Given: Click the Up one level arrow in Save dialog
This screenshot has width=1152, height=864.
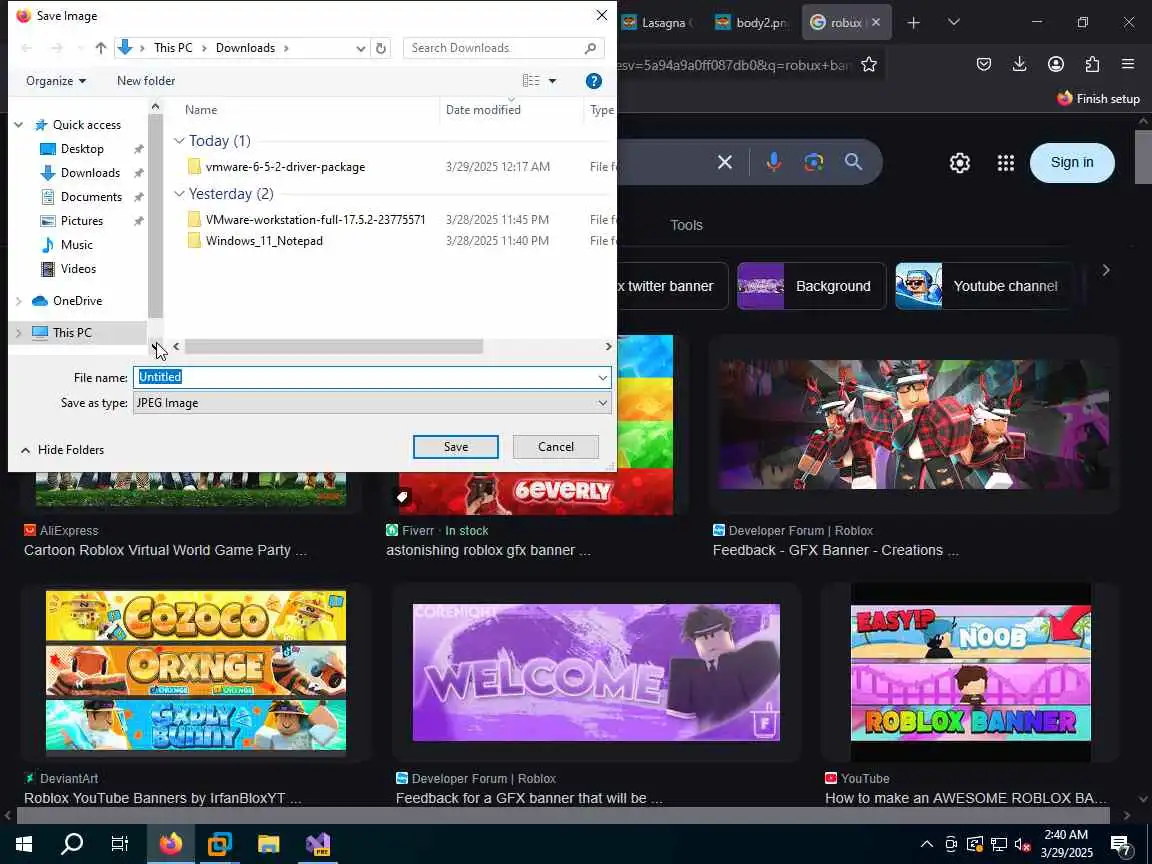Looking at the screenshot, I should (x=101, y=48).
